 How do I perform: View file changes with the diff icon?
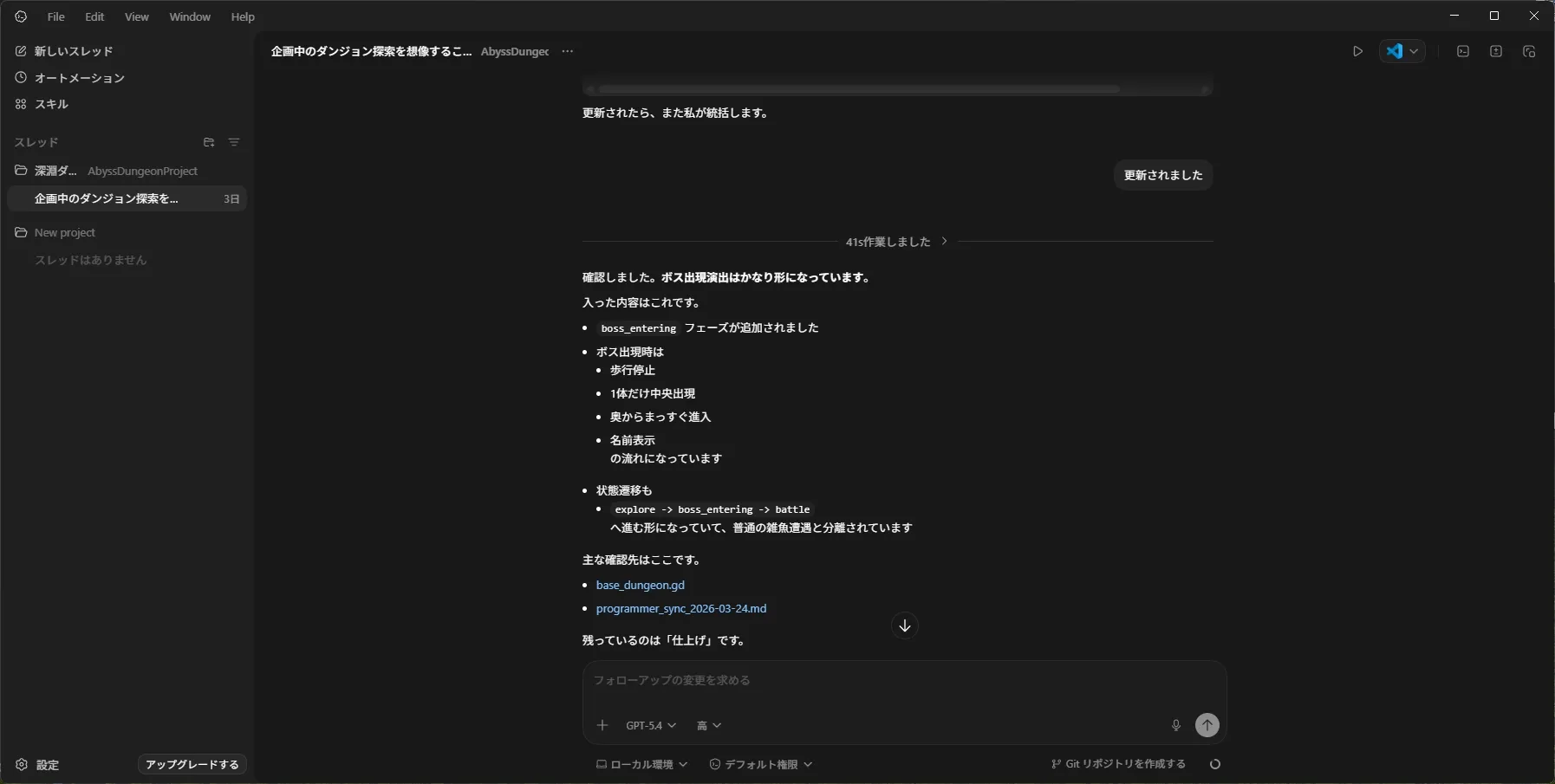coord(1497,51)
